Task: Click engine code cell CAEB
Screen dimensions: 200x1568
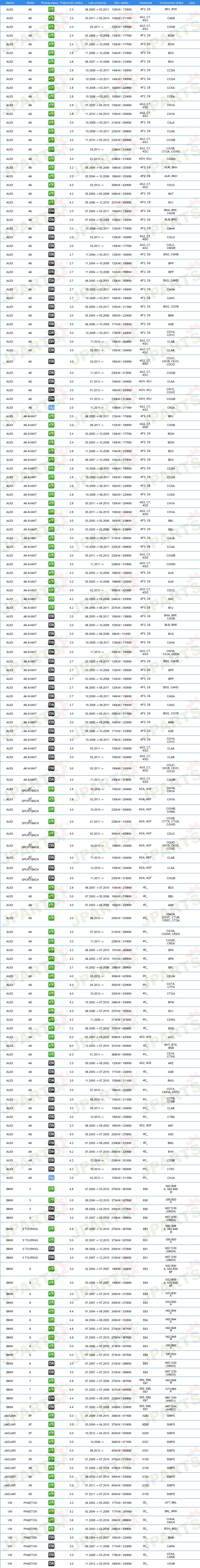Action: (171, 18)
